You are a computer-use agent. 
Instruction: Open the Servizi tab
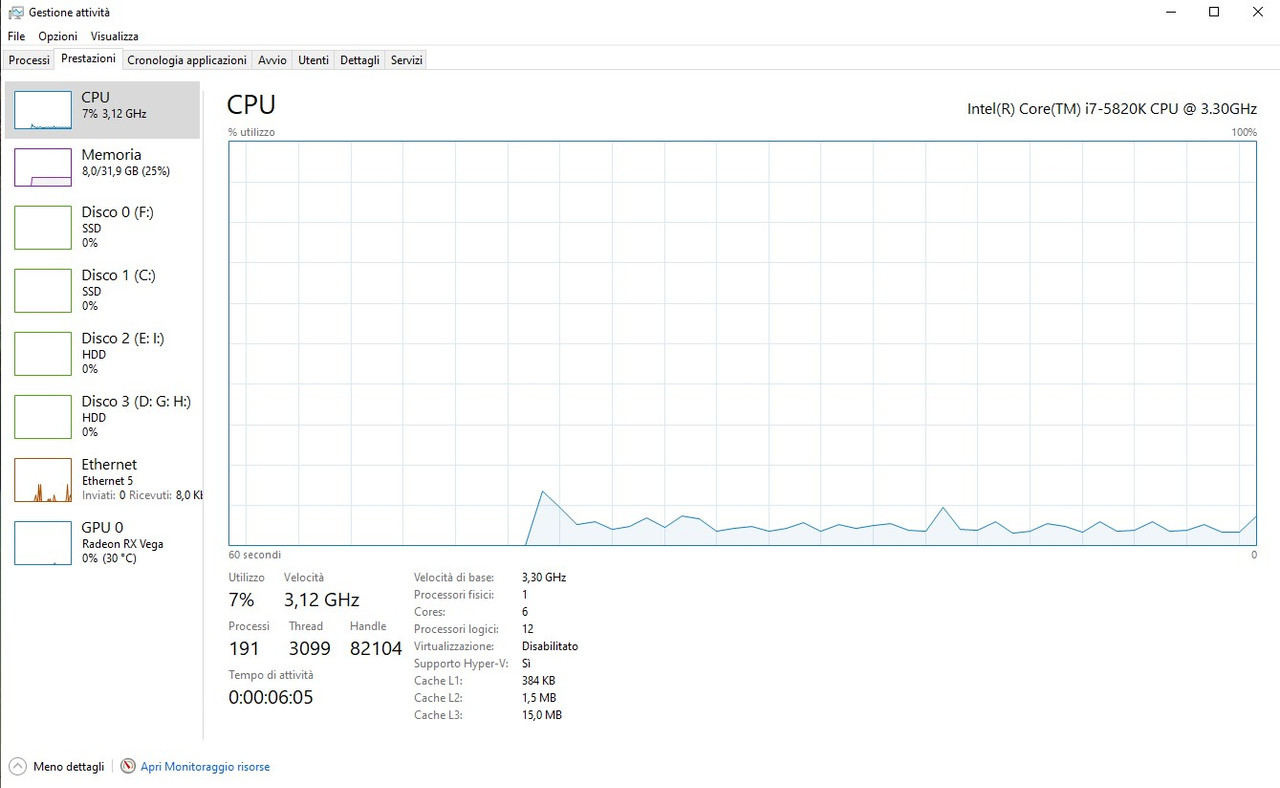(407, 60)
